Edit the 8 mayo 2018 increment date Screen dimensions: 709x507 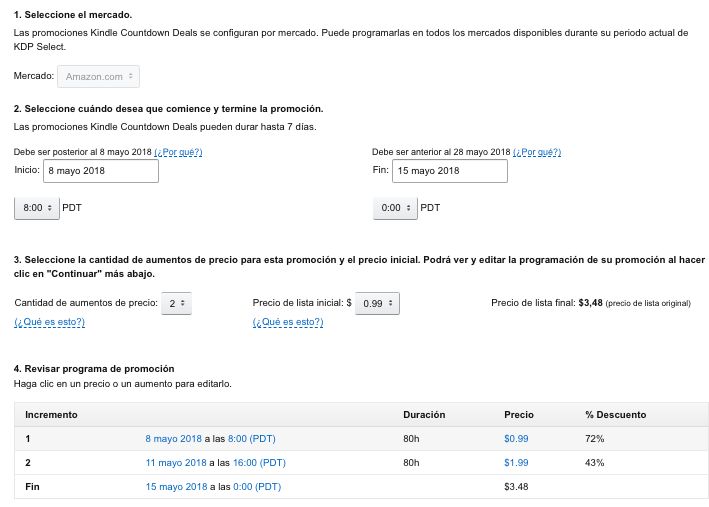[175, 438]
